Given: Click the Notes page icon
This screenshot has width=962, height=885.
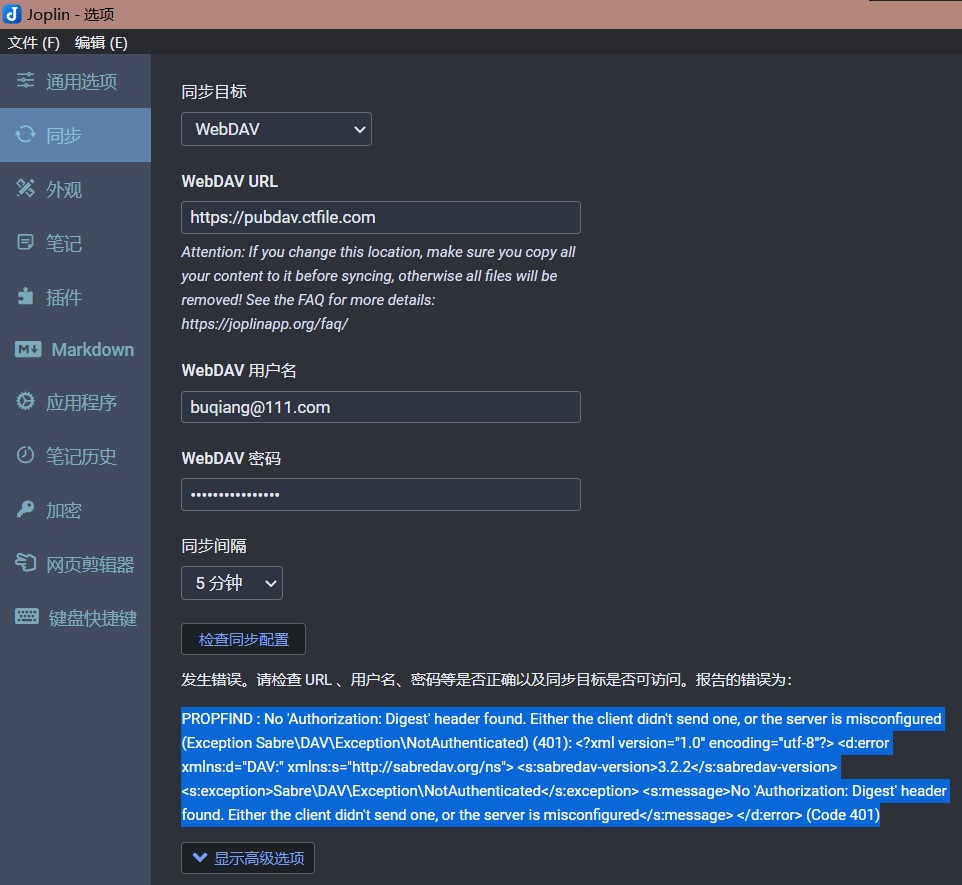Looking at the screenshot, I should pyautogui.click(x=25, y=242).
